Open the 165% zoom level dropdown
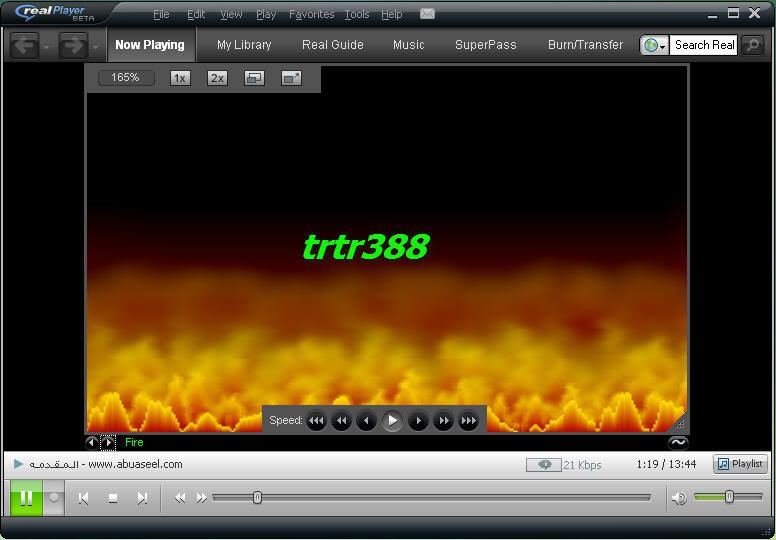The height and width of the screenshot is (540, 776). coord(126,78)
